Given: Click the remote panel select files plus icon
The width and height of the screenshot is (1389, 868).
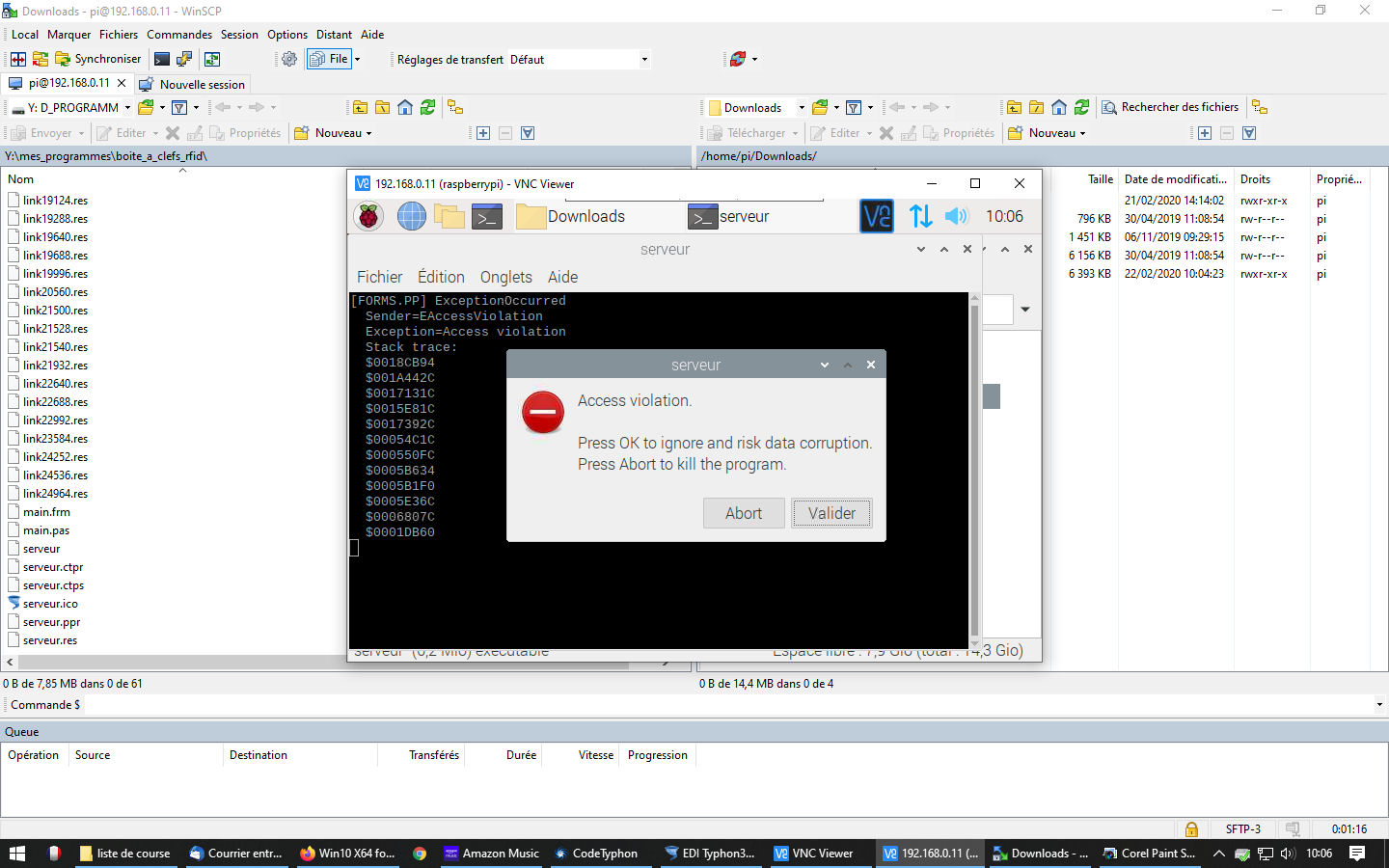Looking at the screenshot, I should (1205, 133).
